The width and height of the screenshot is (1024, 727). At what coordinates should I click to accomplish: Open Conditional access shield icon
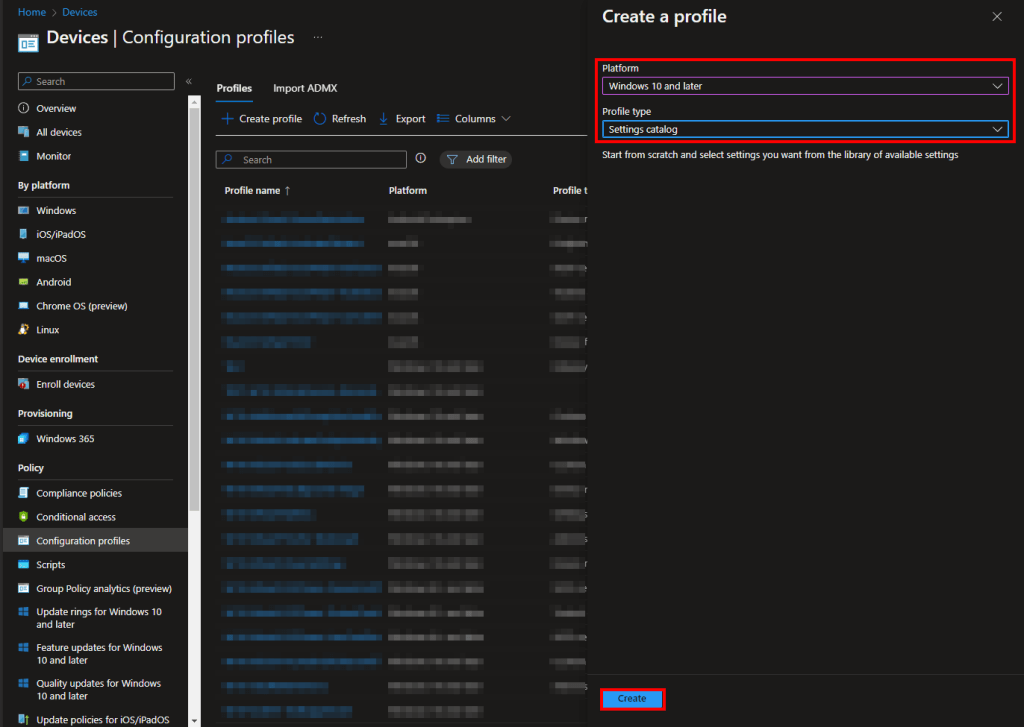point(24,517)
